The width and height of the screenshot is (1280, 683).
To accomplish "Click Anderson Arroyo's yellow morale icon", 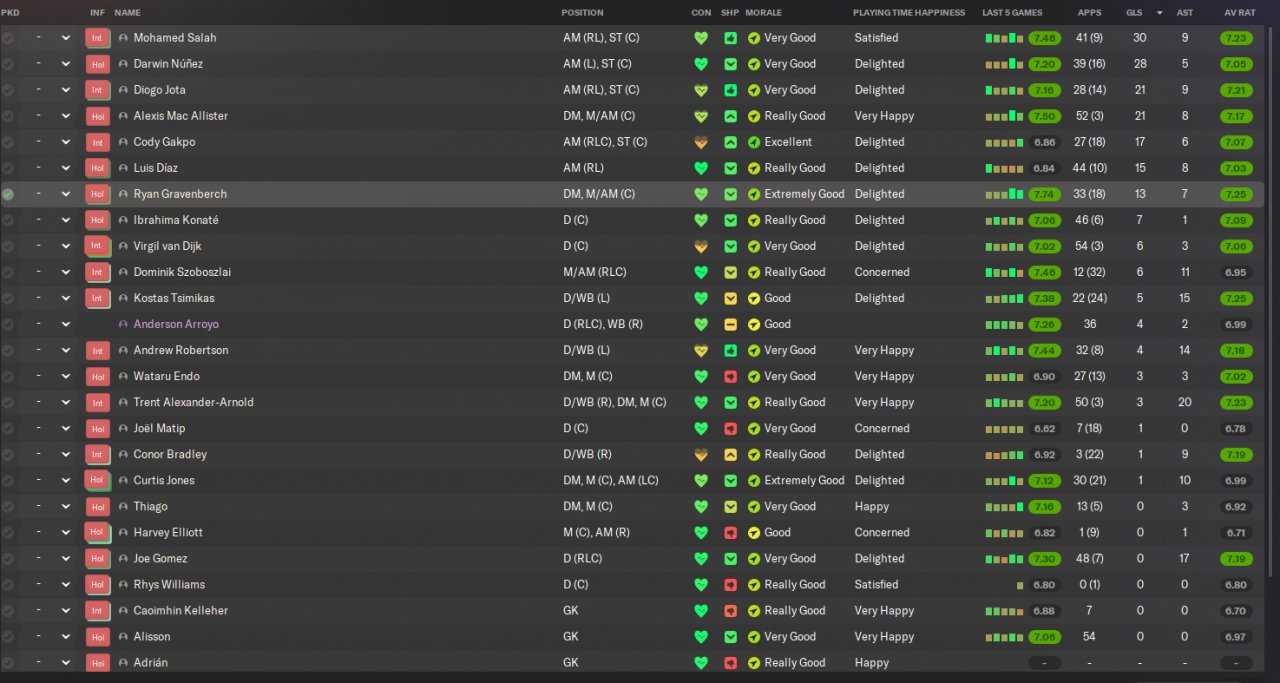I will [754, 324].
